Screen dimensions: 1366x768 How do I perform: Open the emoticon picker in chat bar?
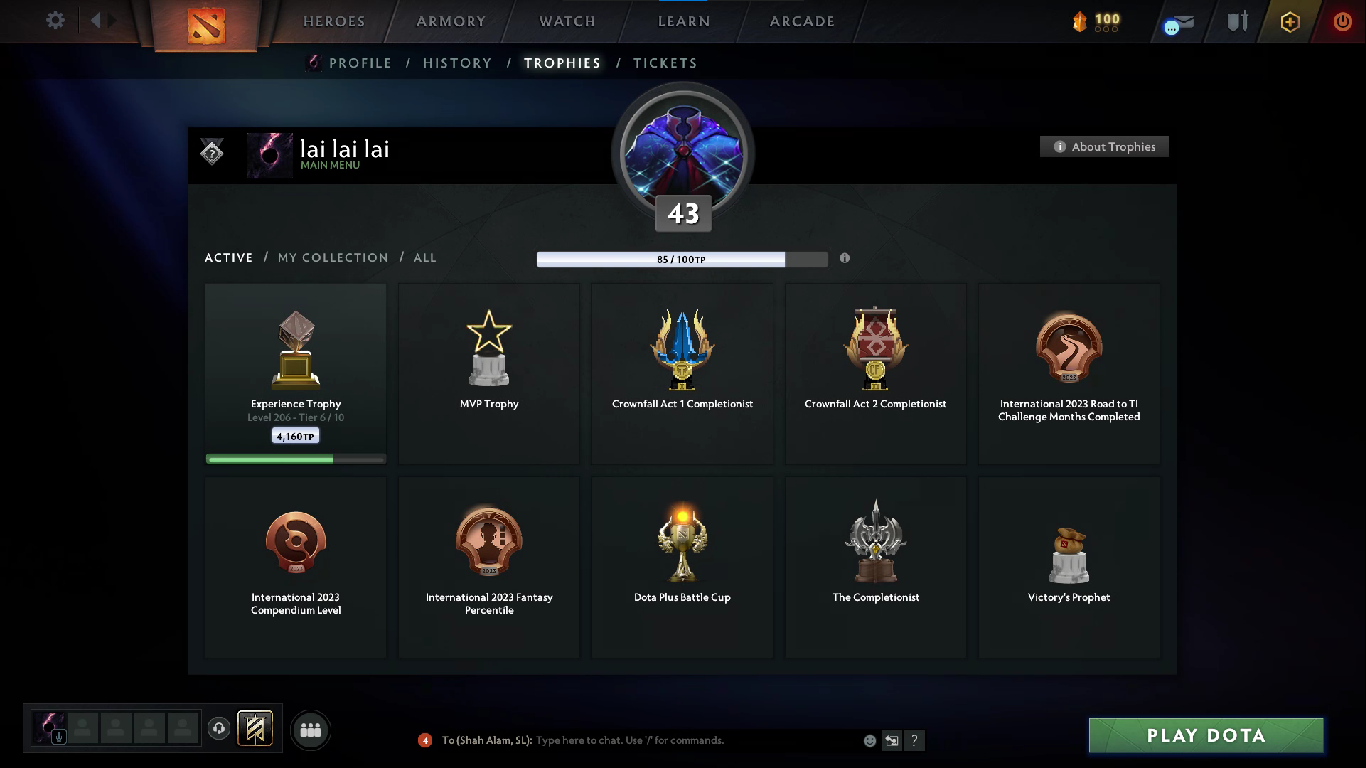pyautogui.click(x=870, y=741)
